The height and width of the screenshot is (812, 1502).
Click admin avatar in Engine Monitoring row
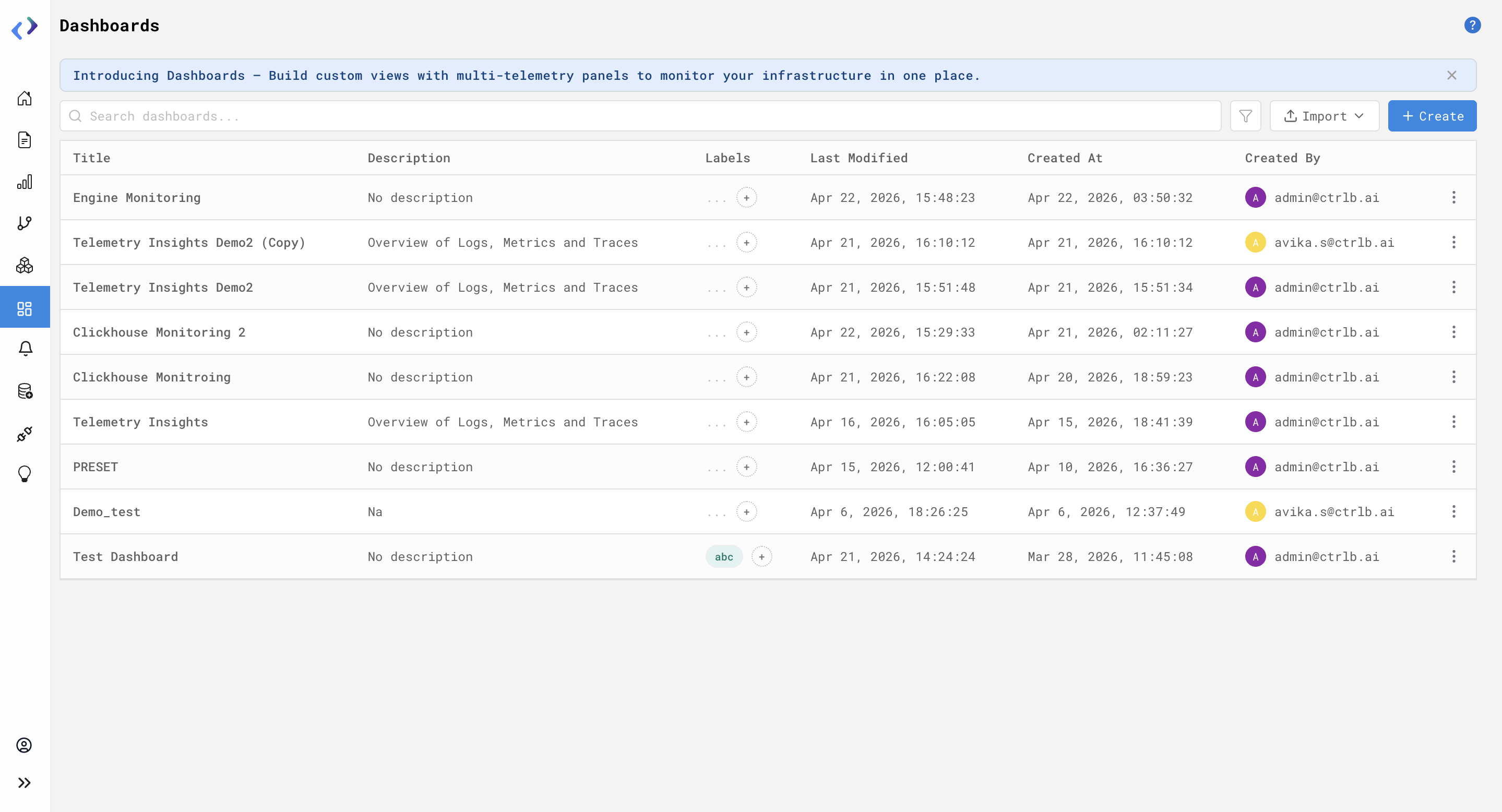1255,198
